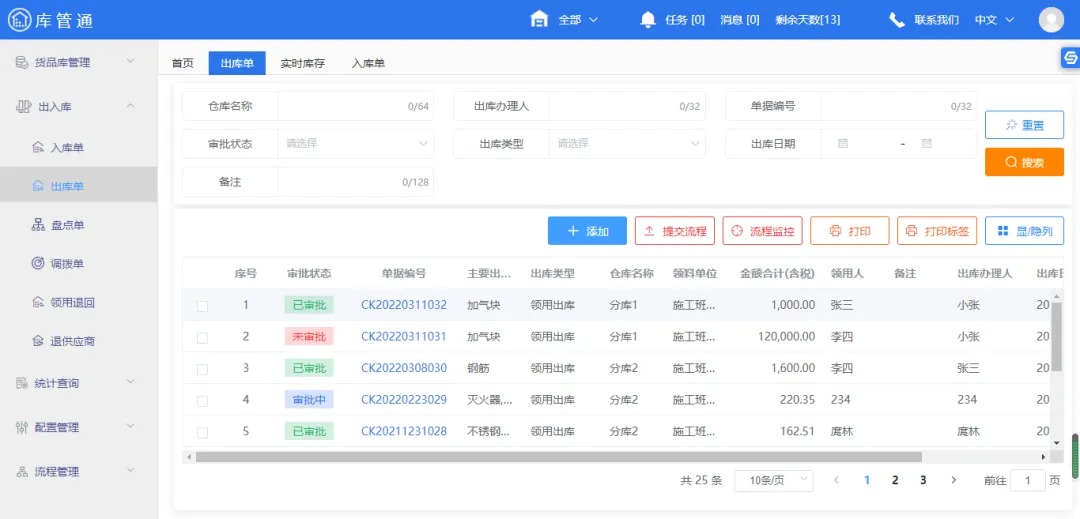Check the checkbox beside row 5
Viewport: 1080px width, 519px height.
pos(203,432)
